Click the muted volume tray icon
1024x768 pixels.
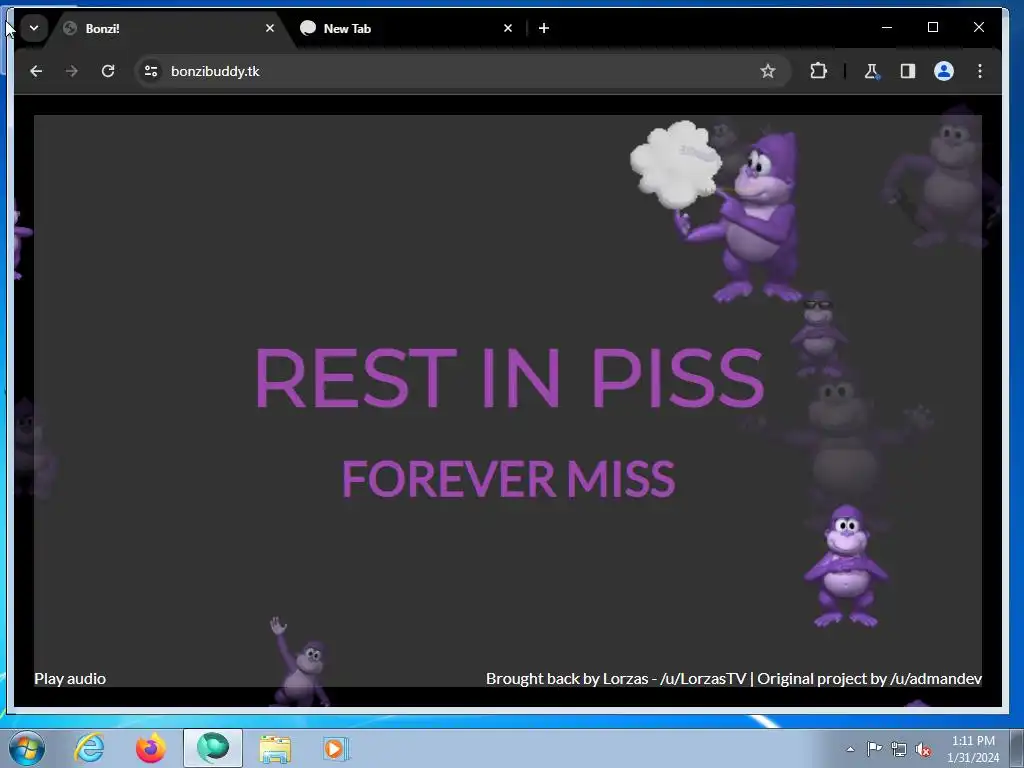pyautogui.click(x=923, y=750)
